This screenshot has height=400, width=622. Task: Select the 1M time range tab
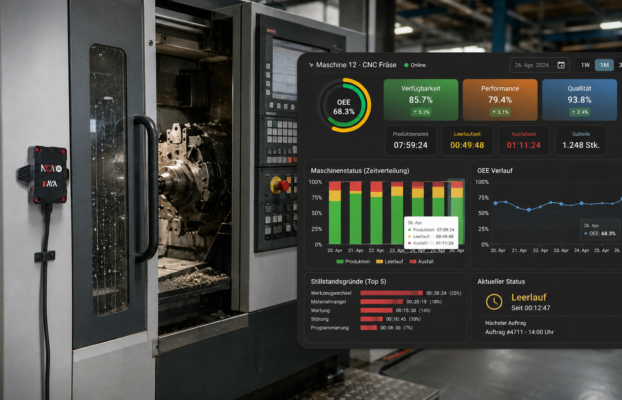604,65
